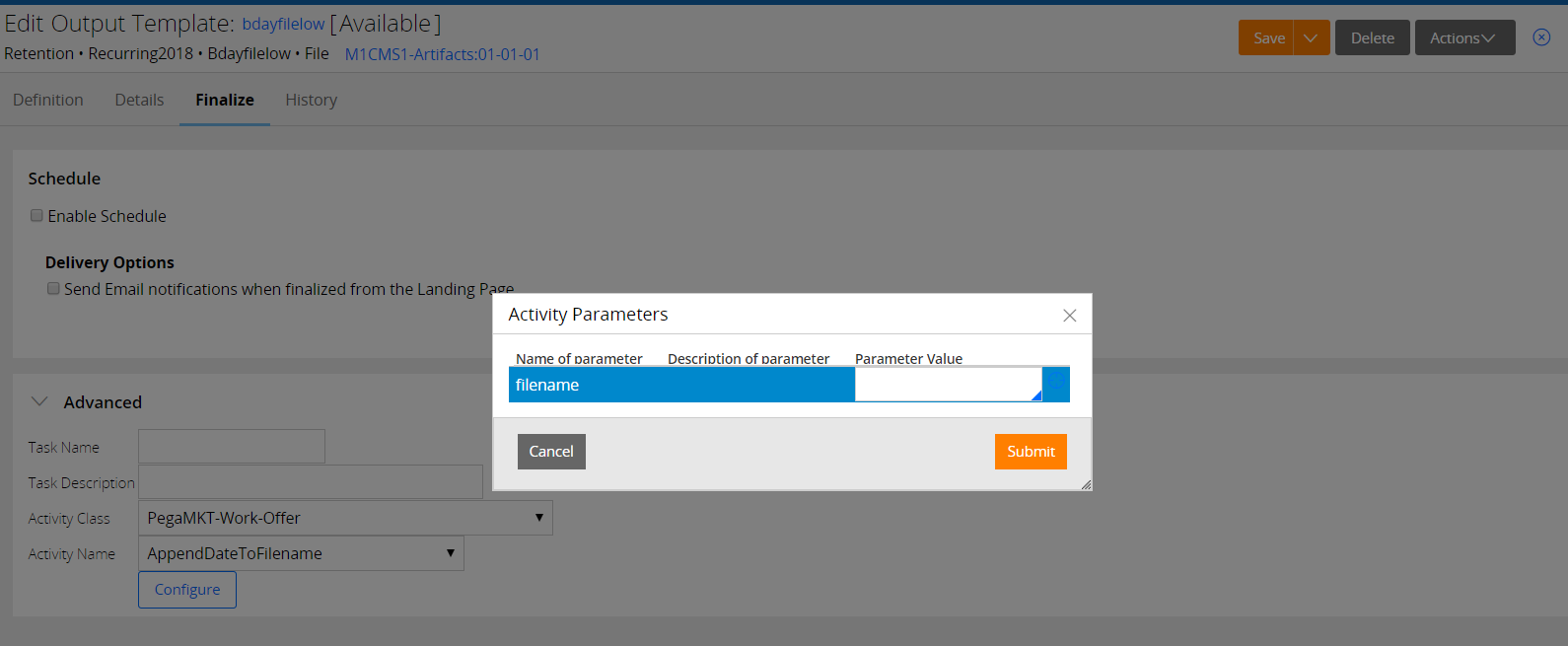
Task: Expand the Actions menu
Action: point(1464,37)
